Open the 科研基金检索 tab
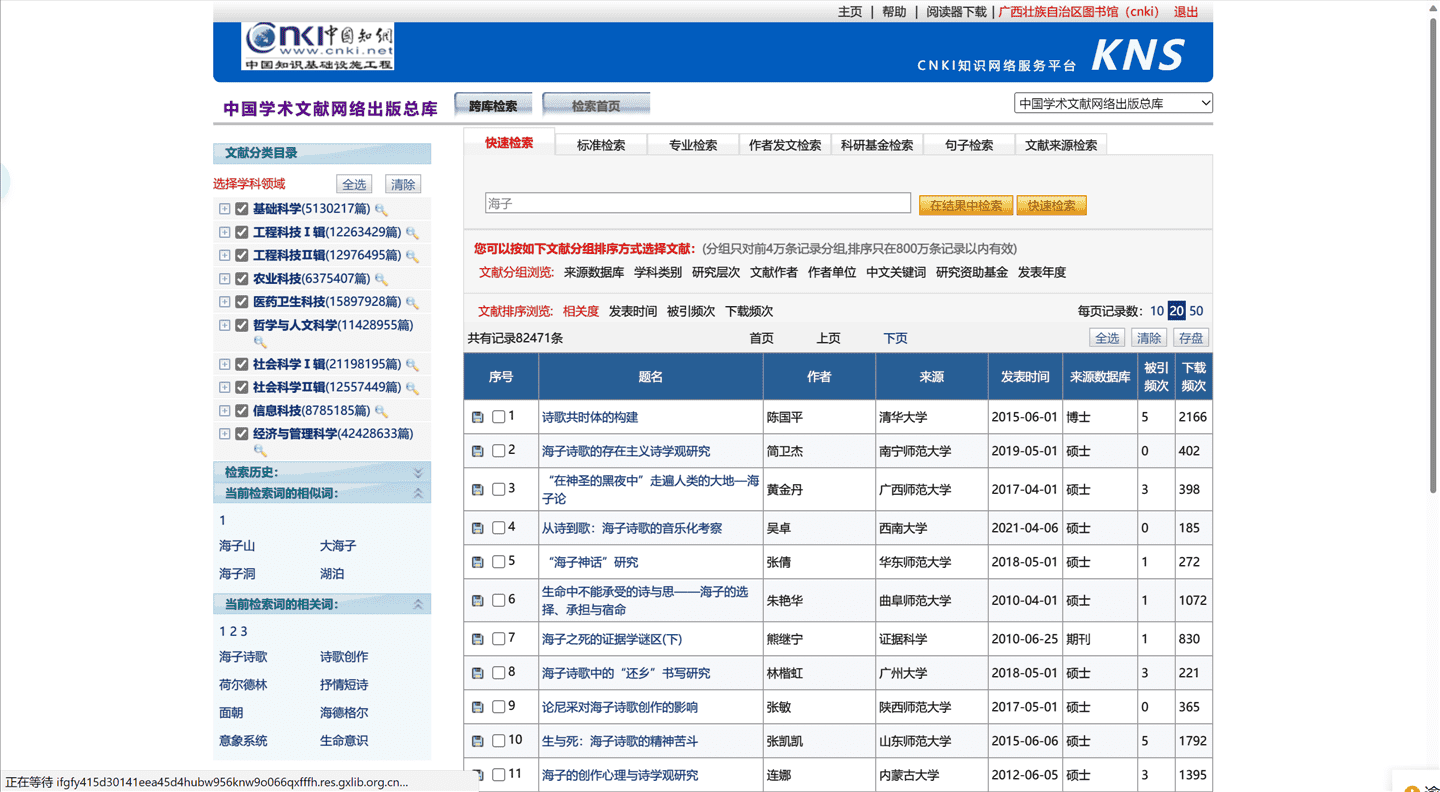The image size is (1440, 792). click(877, 145)
